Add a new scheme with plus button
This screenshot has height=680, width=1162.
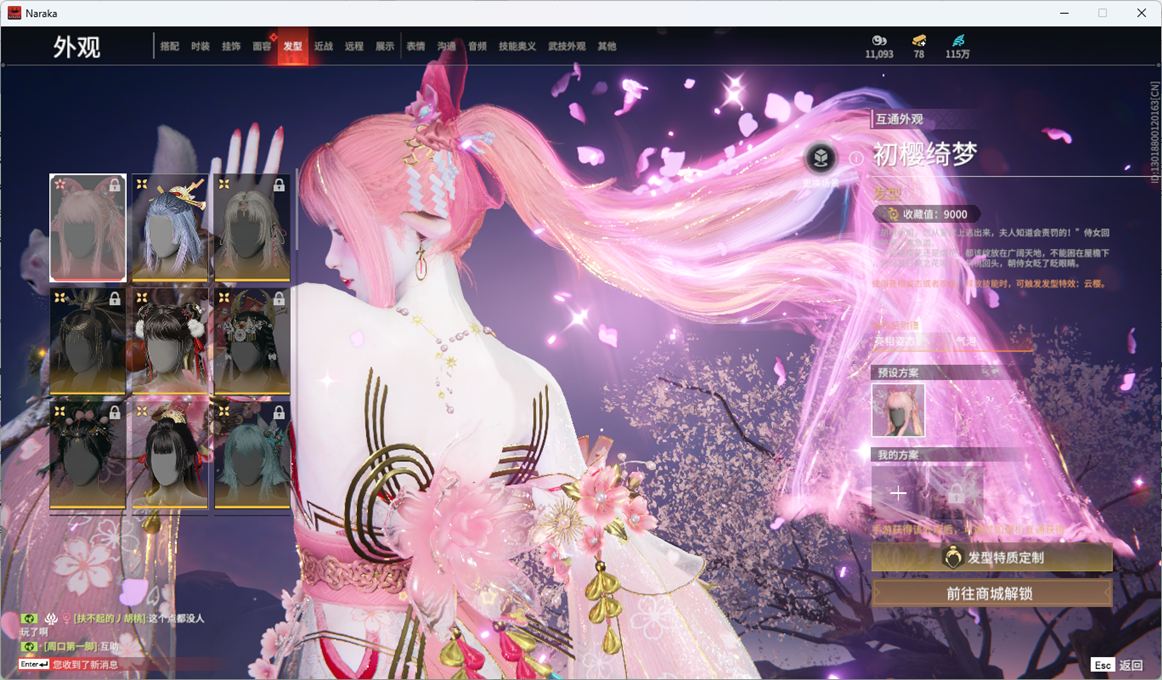point(897,493)
